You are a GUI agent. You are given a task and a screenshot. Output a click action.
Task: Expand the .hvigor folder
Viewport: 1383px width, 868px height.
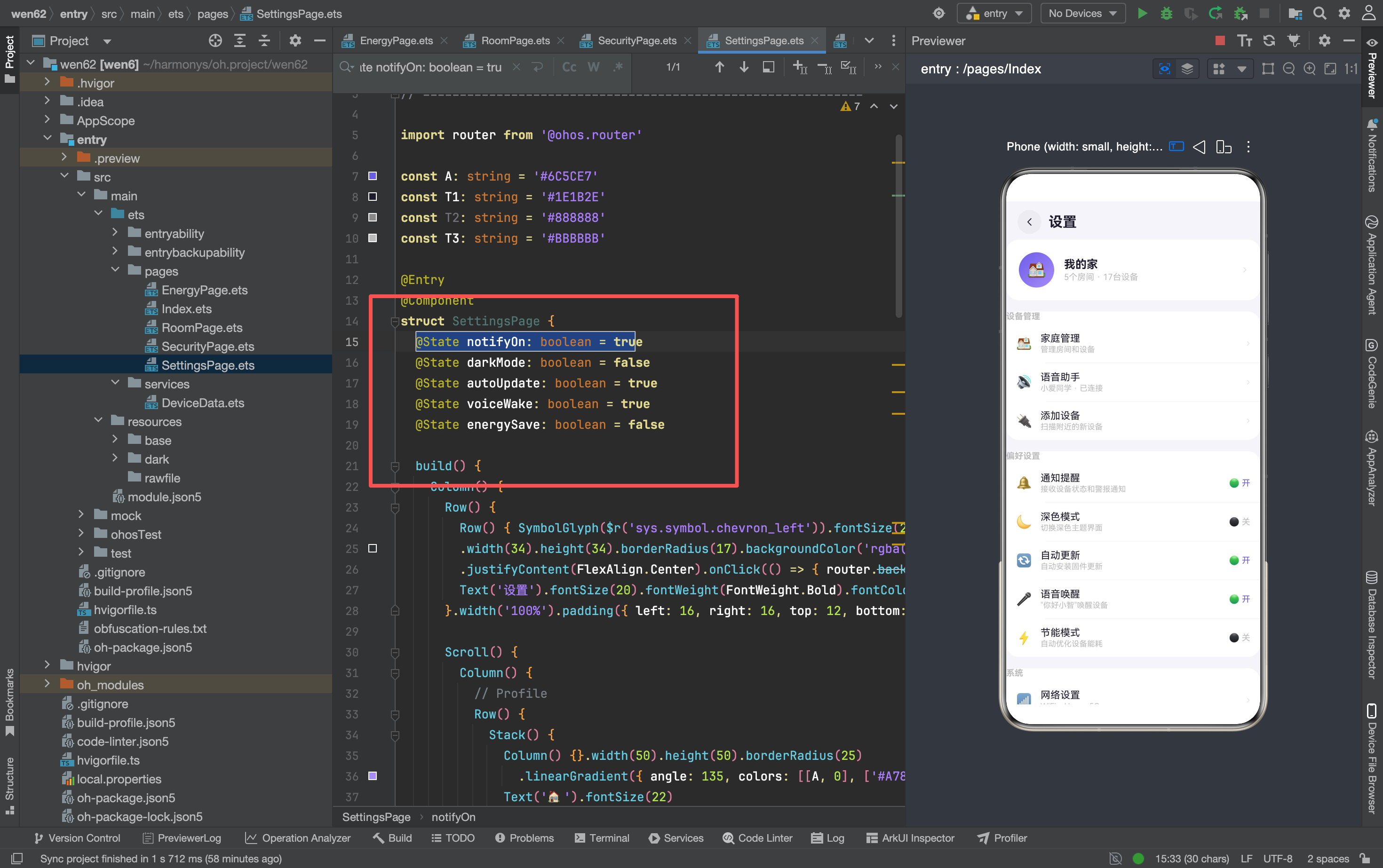[47, 83]
